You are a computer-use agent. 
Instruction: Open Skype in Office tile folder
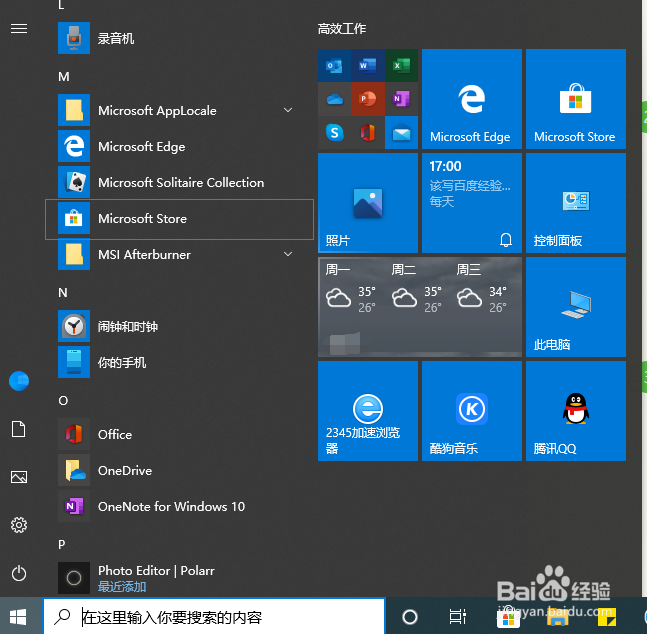[334, 132]
